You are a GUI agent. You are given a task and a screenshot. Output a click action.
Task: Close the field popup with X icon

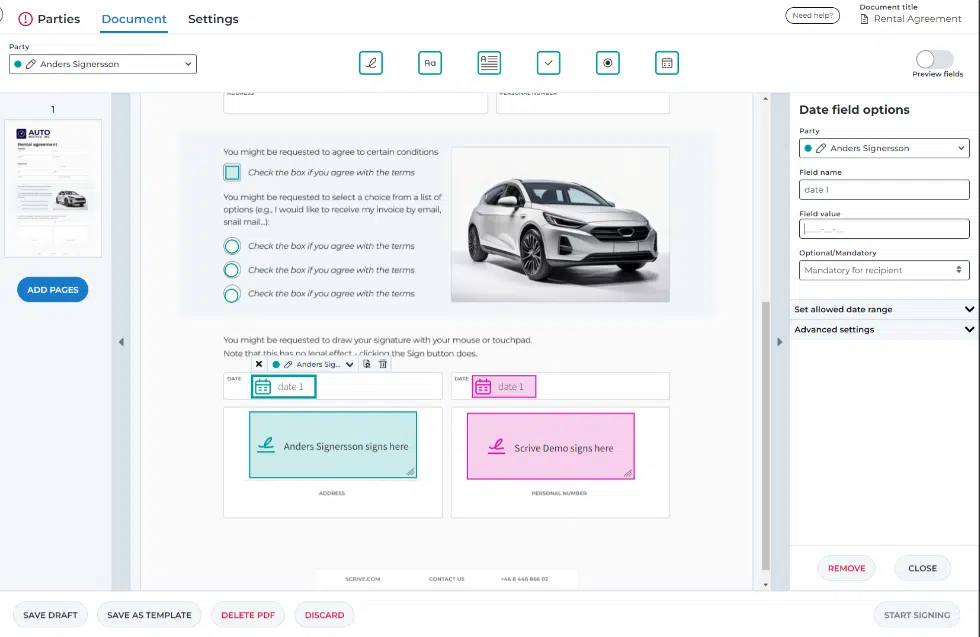click(x=259, y=364)
